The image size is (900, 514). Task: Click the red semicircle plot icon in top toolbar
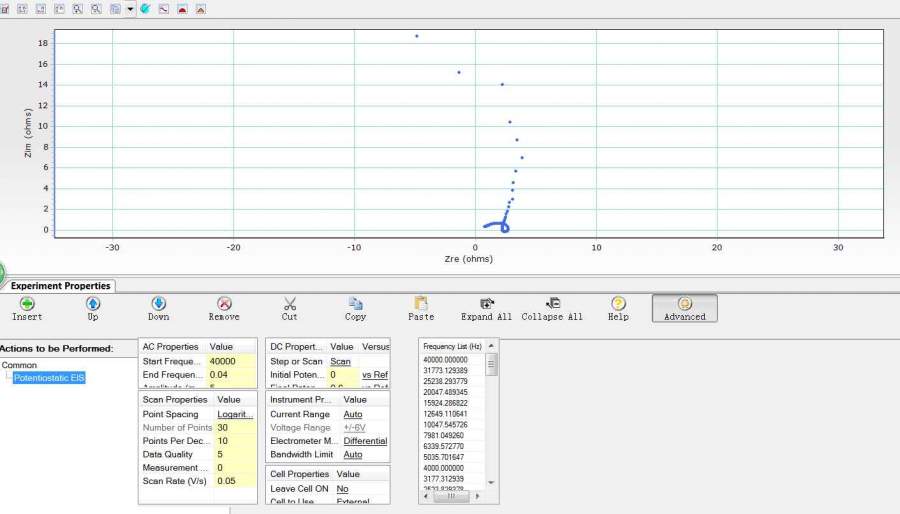pos(182,9)
